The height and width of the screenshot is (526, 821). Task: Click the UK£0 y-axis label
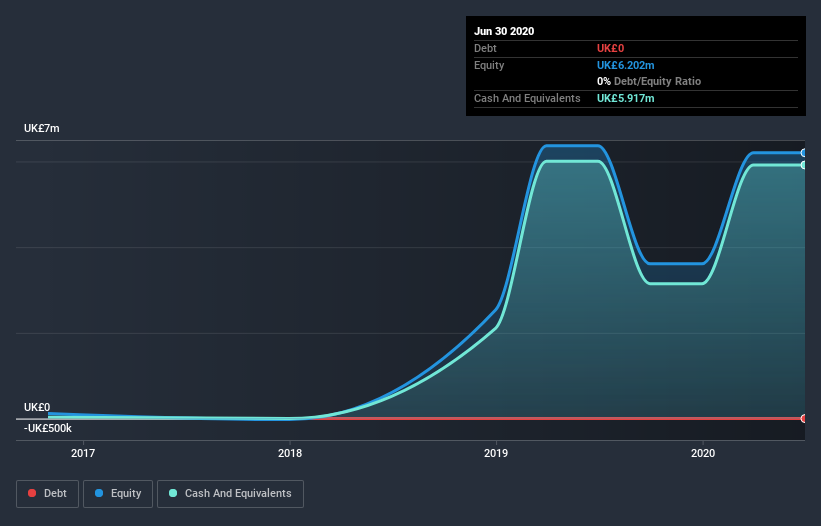[x=37, y=407]
